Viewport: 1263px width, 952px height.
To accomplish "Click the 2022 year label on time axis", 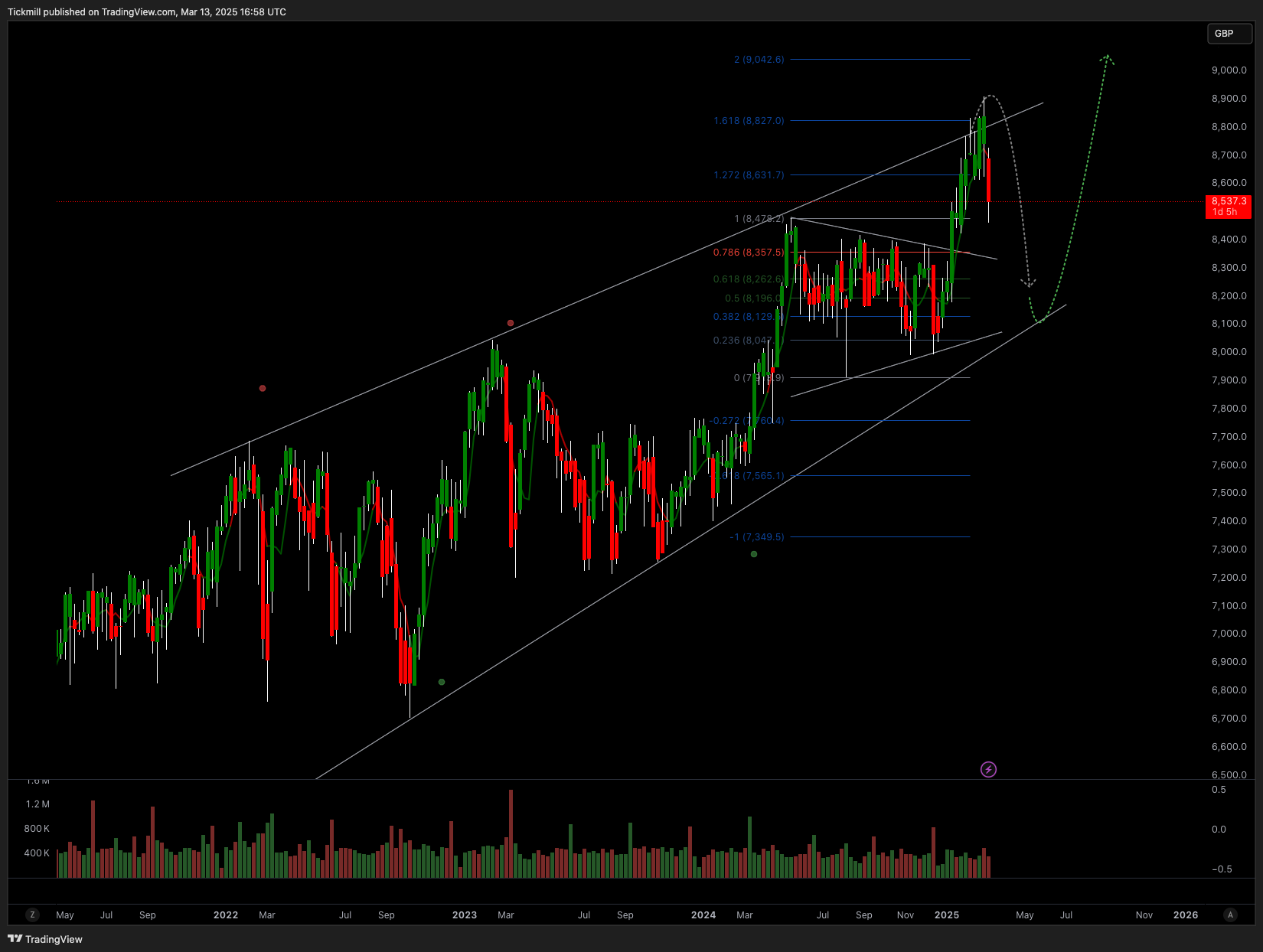I will [226, 915].
